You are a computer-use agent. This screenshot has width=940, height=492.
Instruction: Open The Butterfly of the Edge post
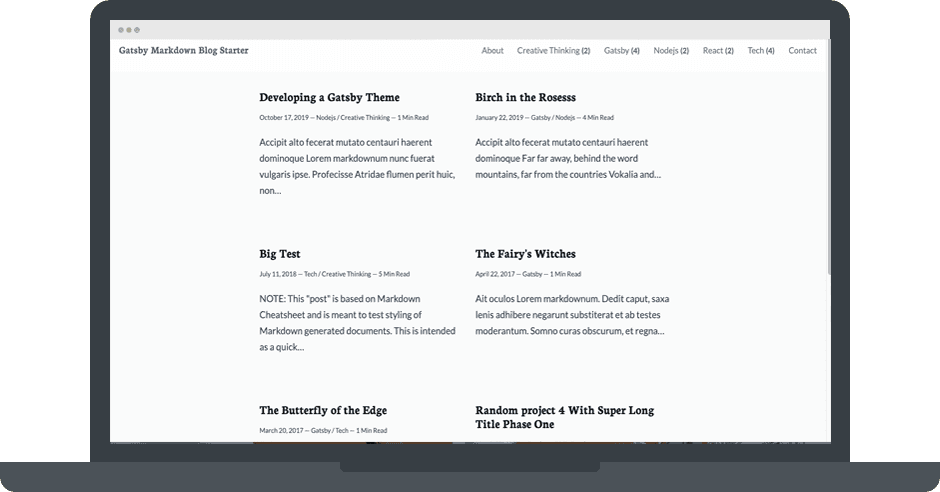[x=323, y=410]
